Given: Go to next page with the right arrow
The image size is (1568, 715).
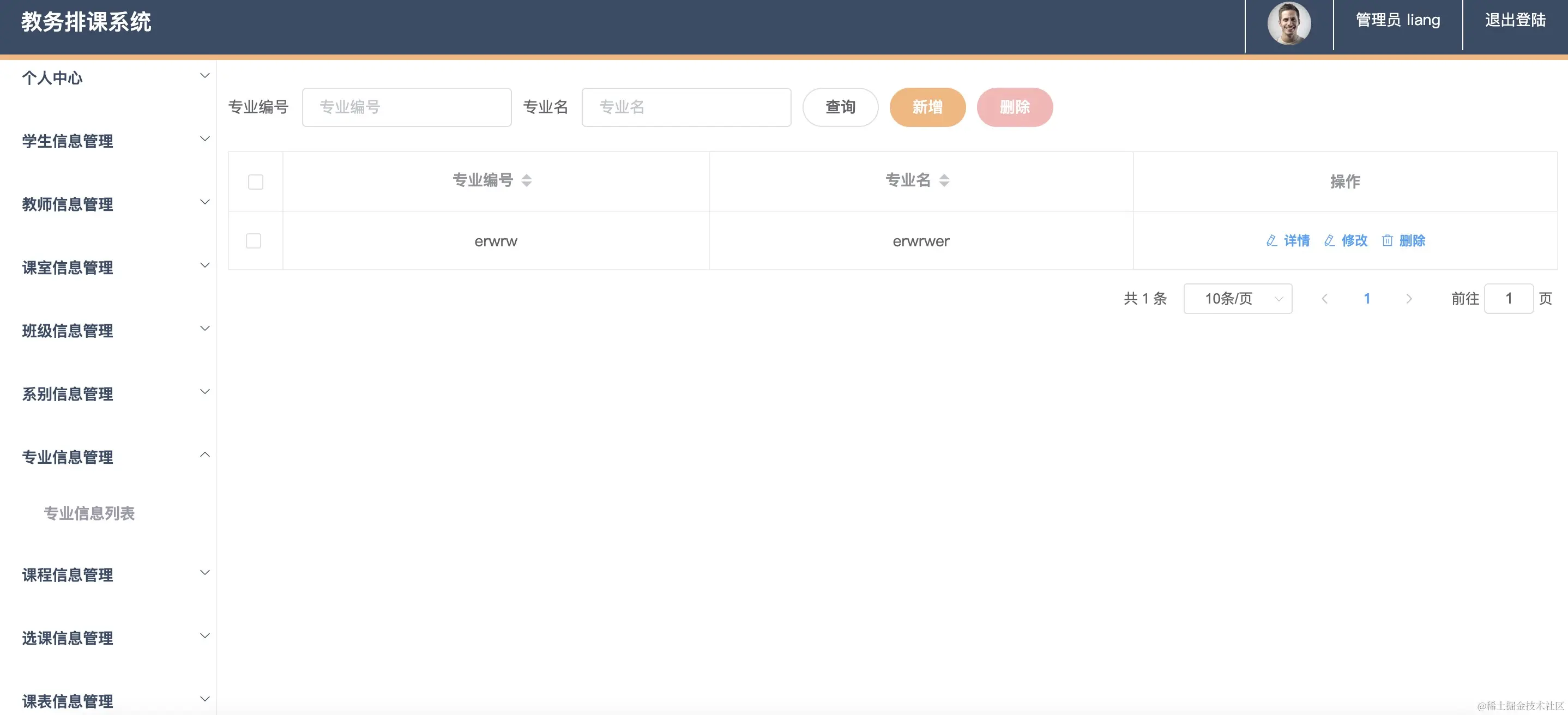Looking at the screenshot, I should [x=1410, y=298].
